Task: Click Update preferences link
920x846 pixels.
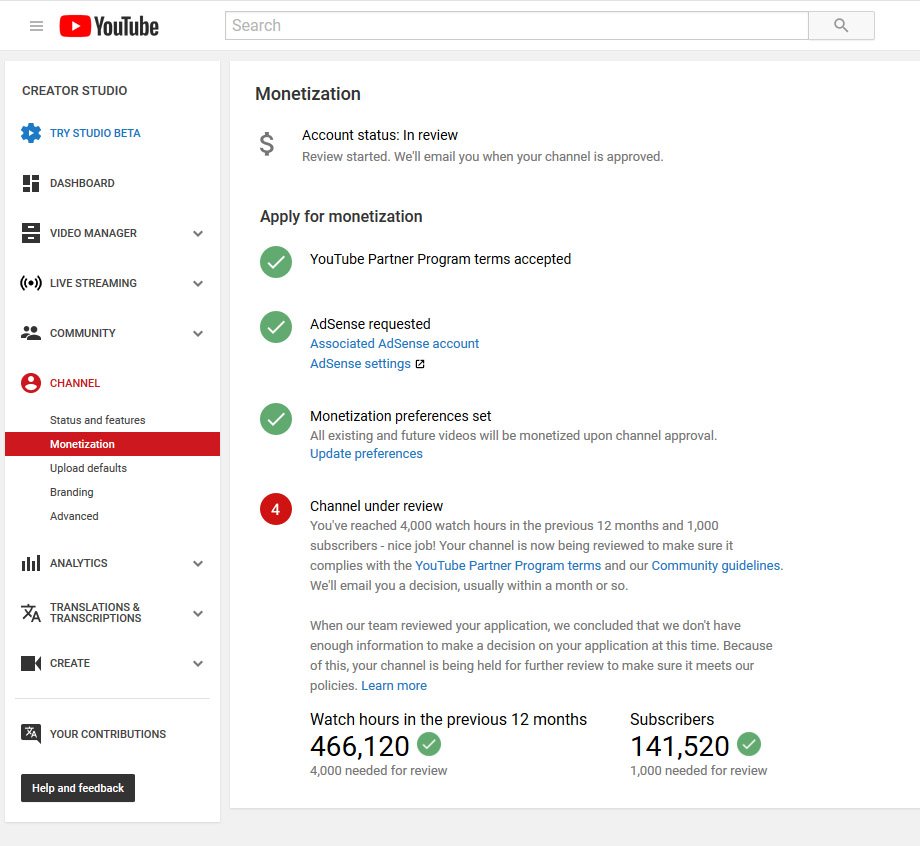Action: click(x=366, y=454)
